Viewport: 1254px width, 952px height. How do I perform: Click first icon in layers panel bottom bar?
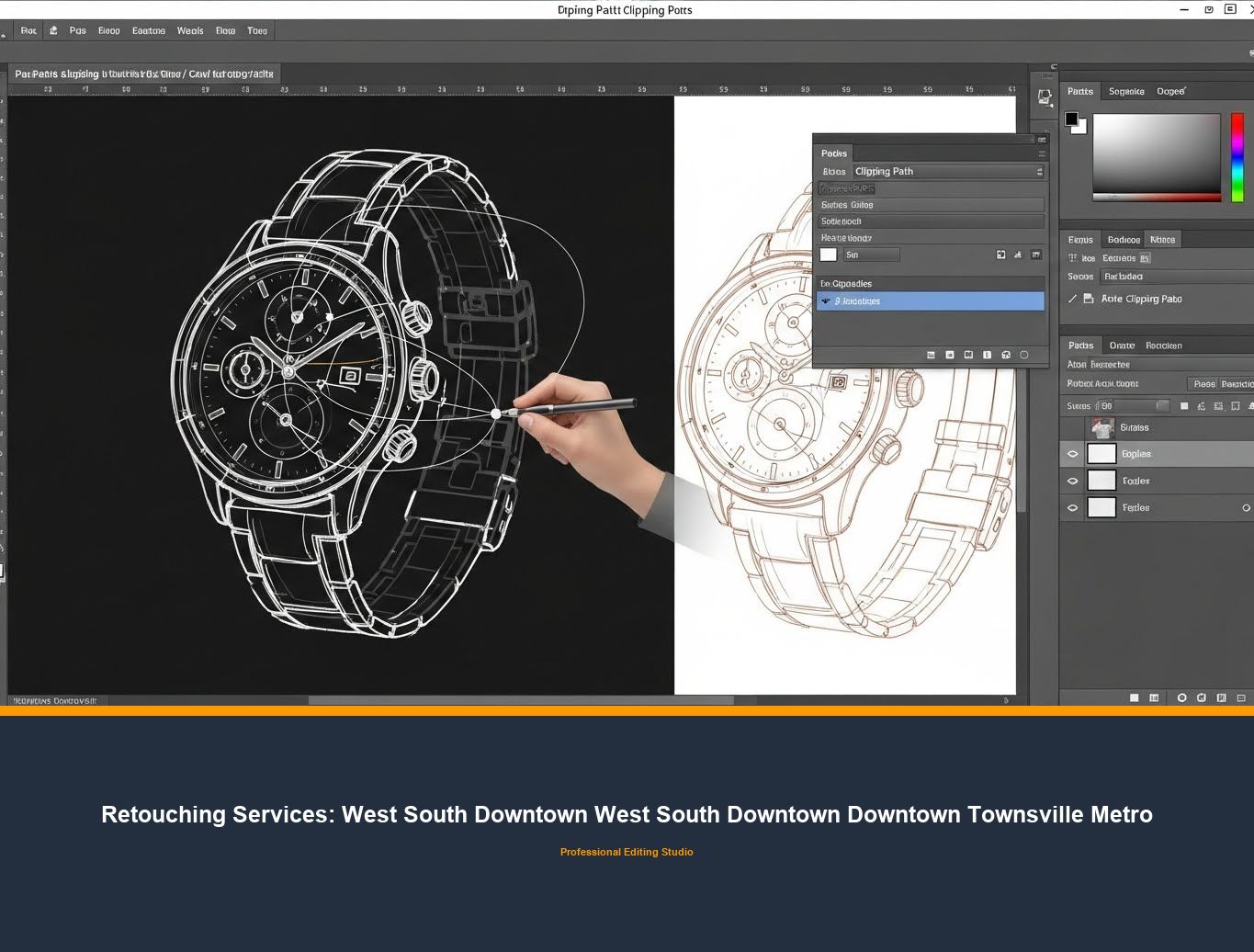[x=1134, y=698]
